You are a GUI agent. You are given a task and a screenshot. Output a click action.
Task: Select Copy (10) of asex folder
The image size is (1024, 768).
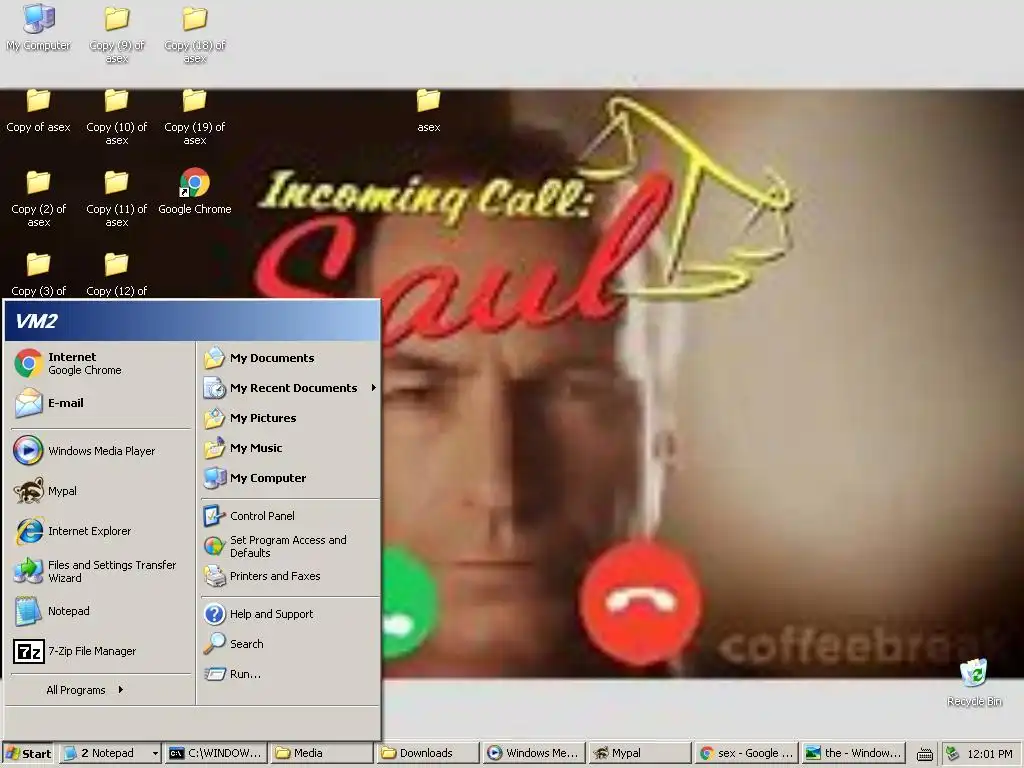tap(117, 116)
